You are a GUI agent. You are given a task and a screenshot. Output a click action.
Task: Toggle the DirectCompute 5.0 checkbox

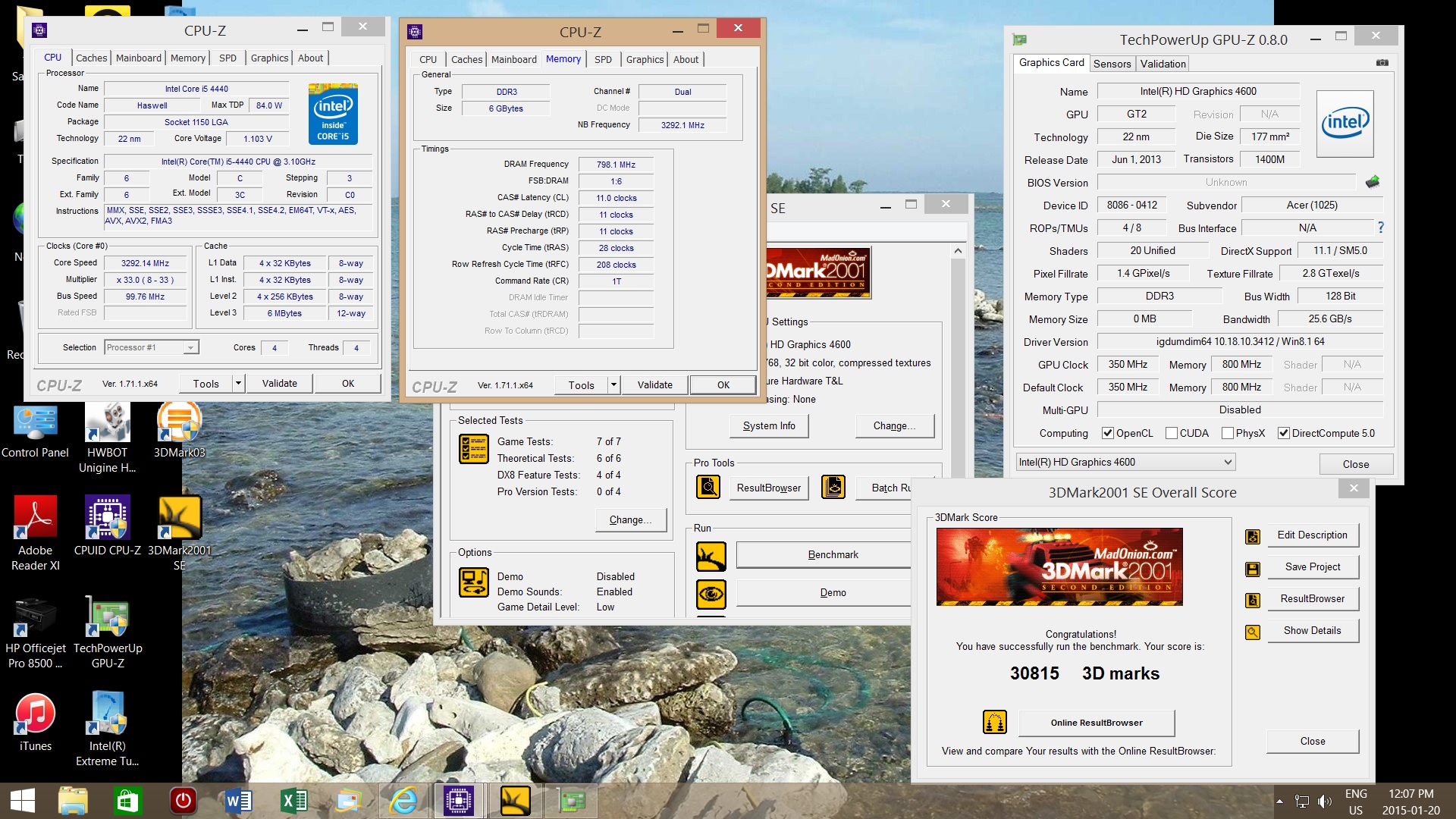click(1284, 433)
